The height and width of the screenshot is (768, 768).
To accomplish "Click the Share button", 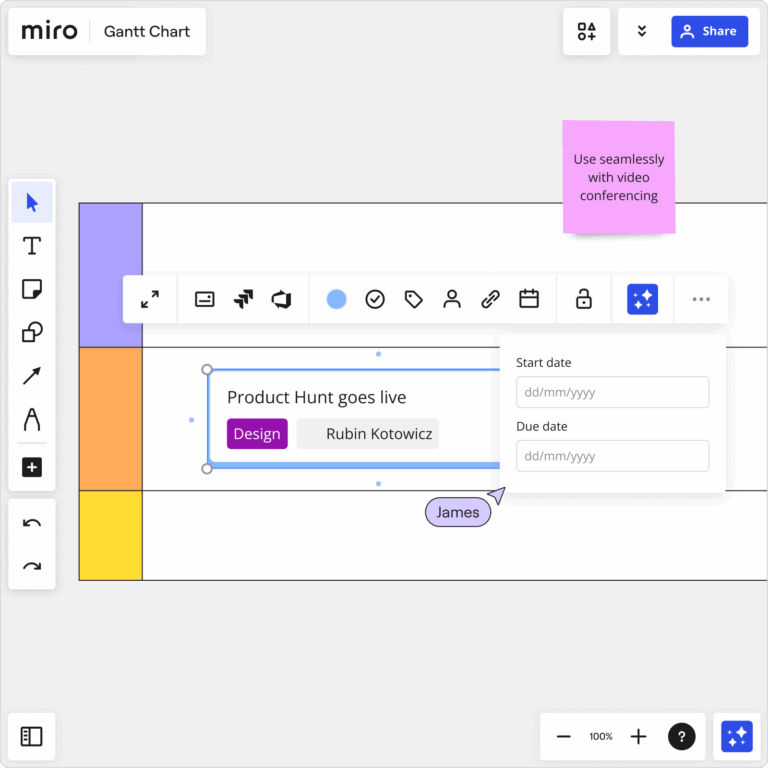I will click(709, 31).
